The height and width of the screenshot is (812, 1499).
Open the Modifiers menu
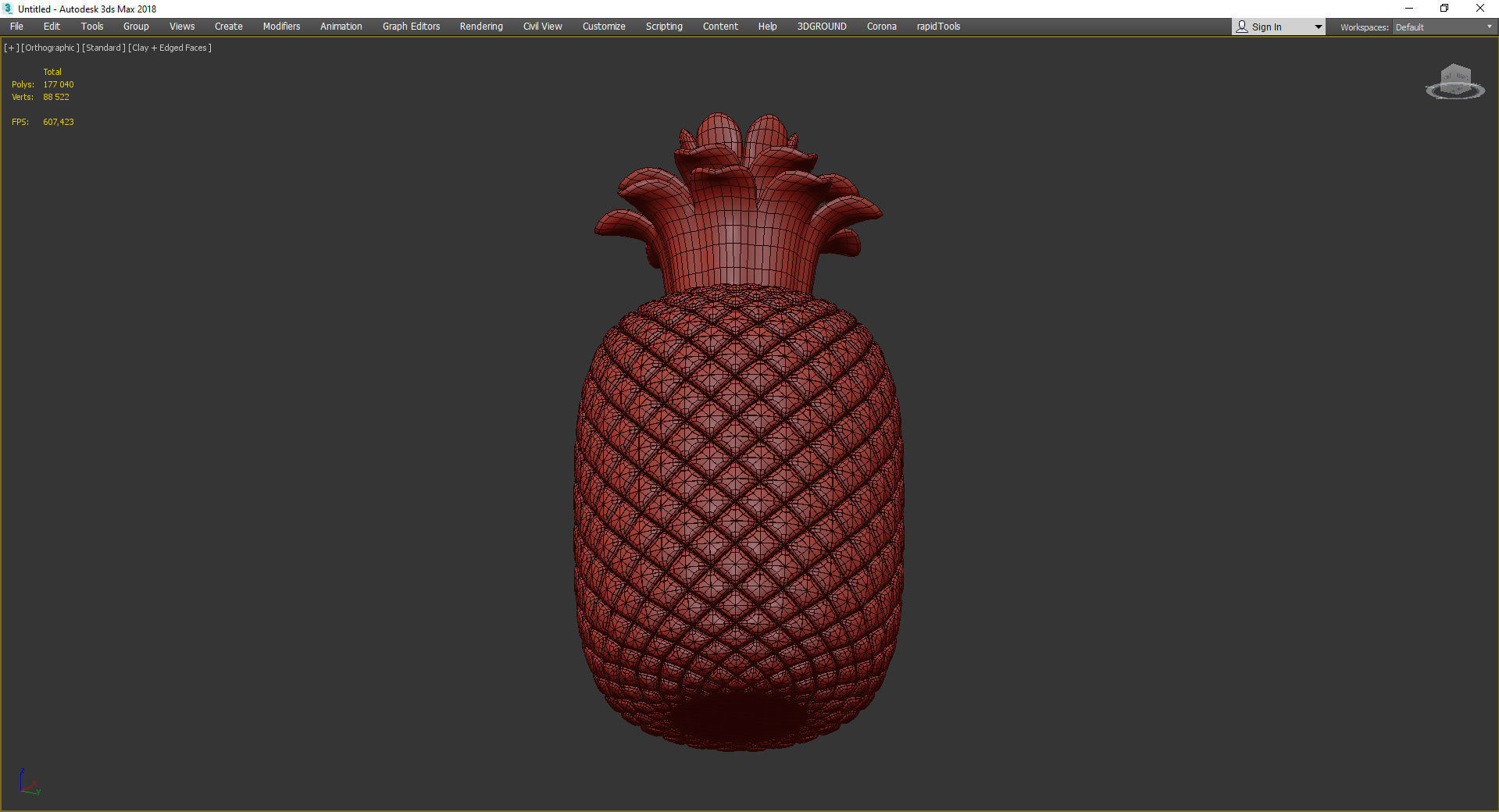(x=280, y=26)
